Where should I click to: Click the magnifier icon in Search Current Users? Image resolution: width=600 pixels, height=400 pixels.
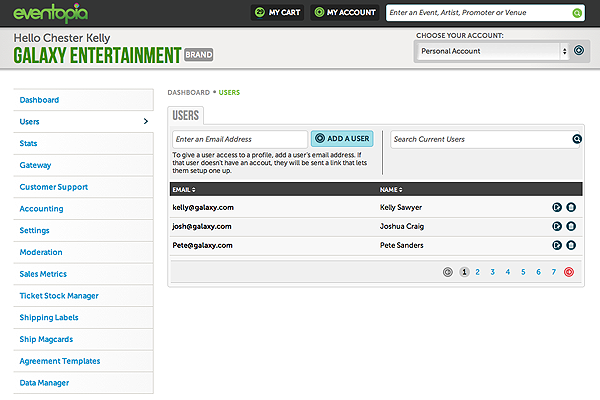point(577,139)
